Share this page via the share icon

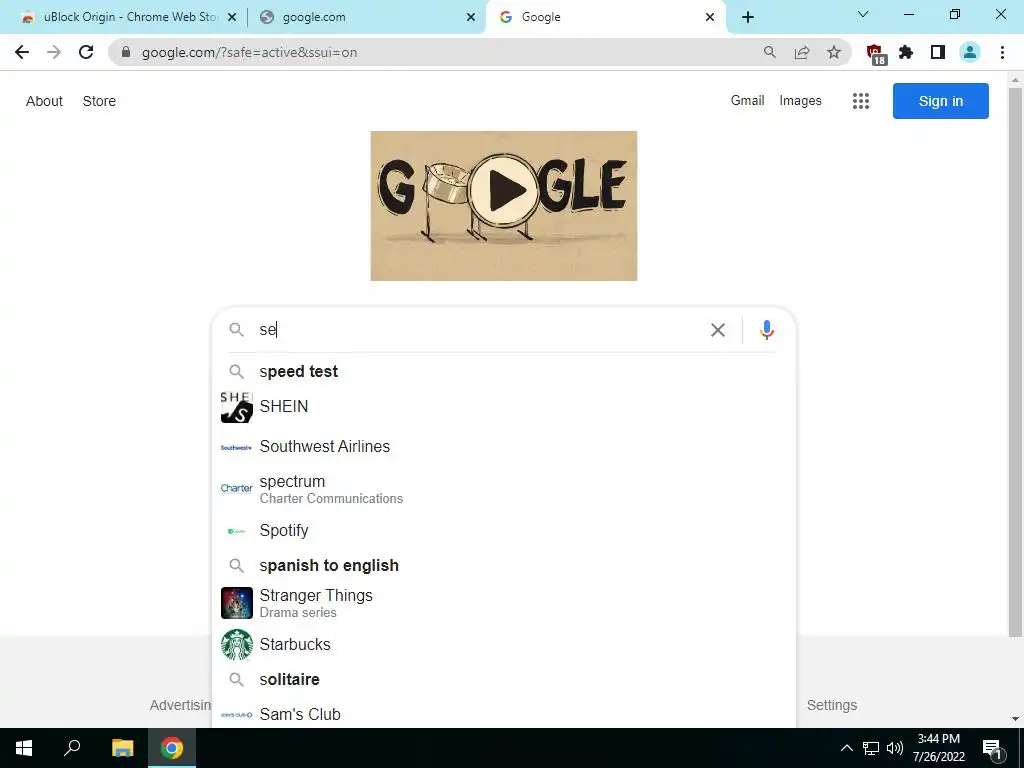tap(802, 52)
